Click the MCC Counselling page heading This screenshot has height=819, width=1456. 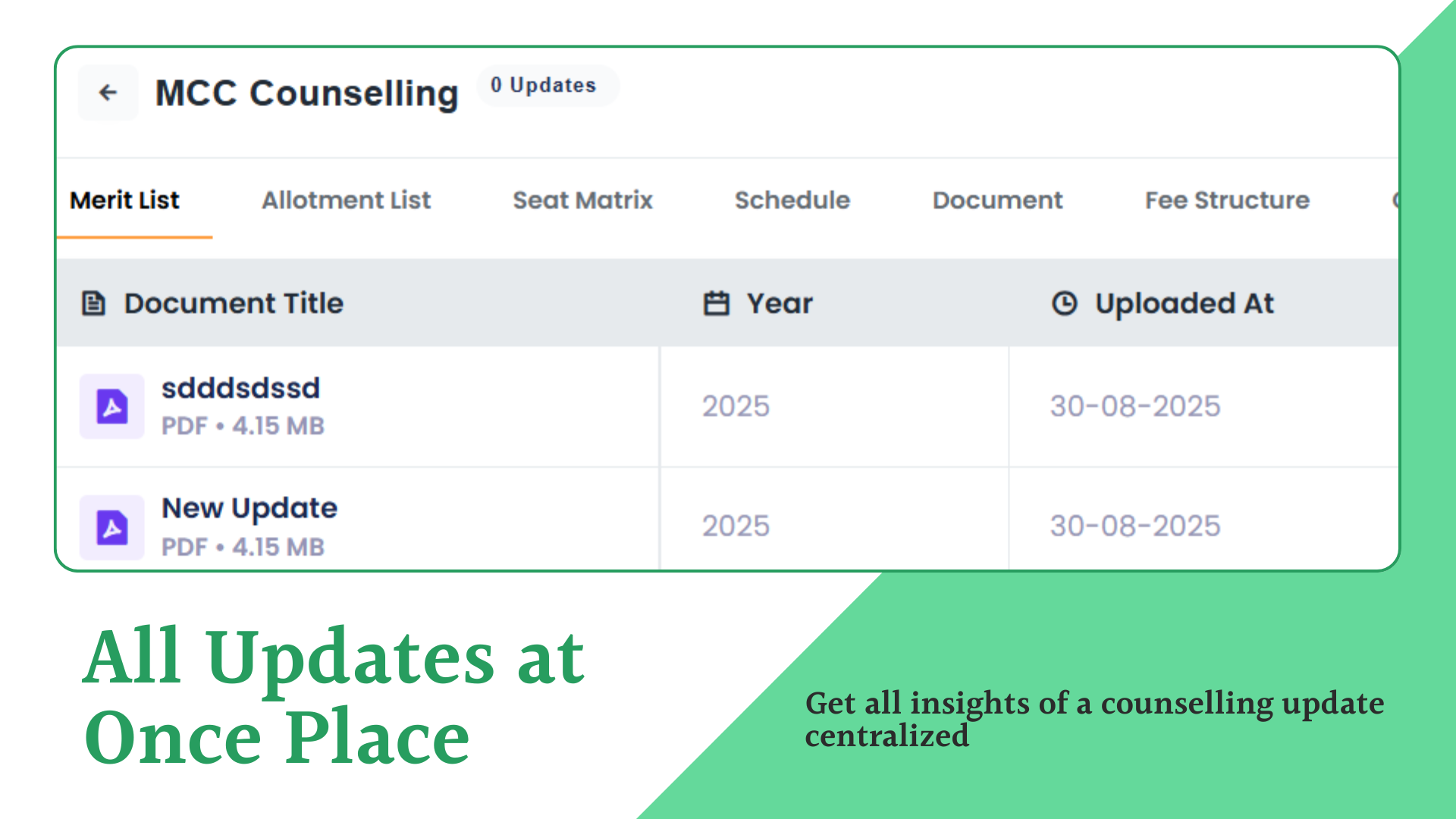(x=306, y=93)
